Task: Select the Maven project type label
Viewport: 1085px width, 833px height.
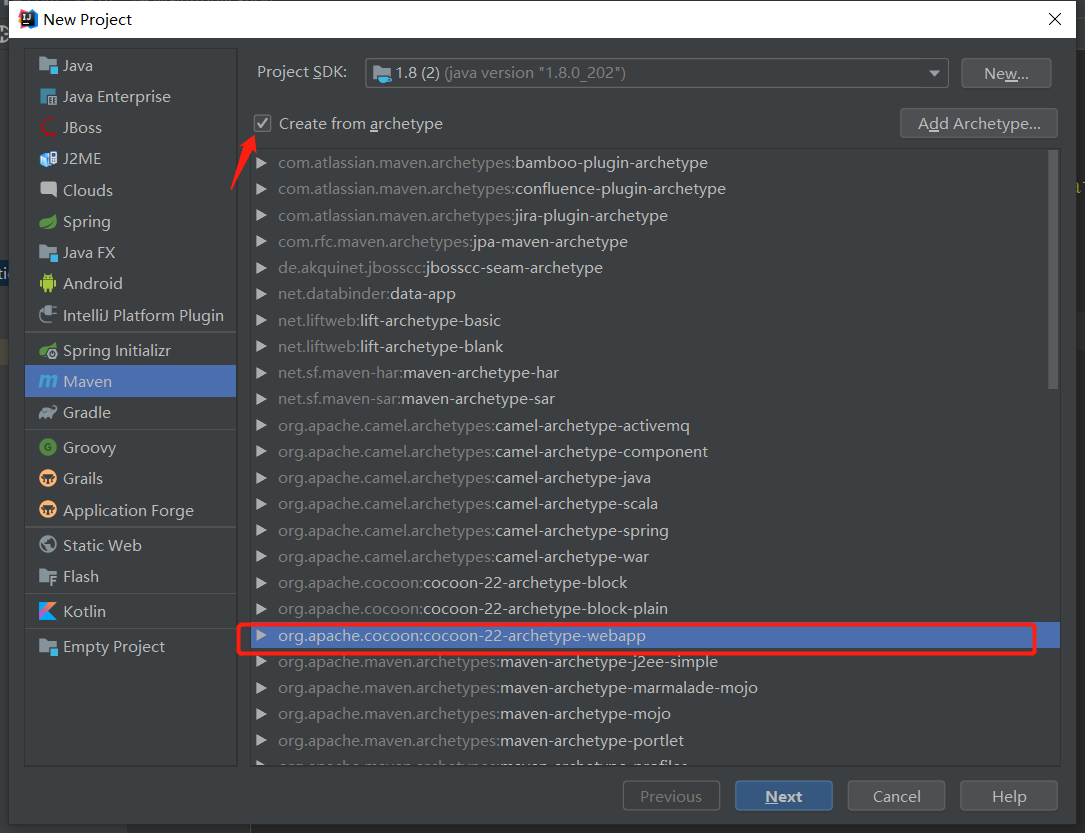Action: (x=87, y=381)
